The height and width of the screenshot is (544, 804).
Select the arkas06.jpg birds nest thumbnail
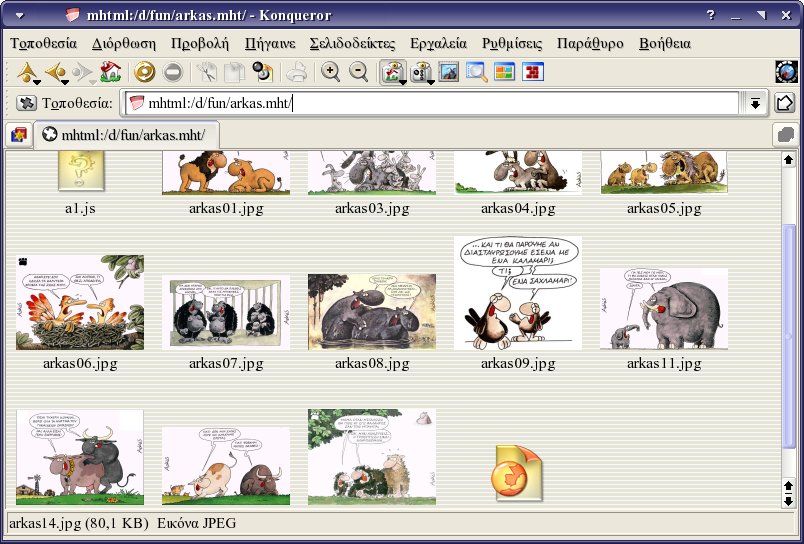click(x=80, y=303)
